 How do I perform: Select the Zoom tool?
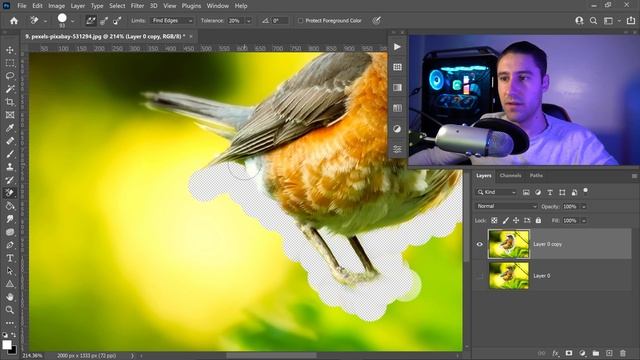click(10, 310)
